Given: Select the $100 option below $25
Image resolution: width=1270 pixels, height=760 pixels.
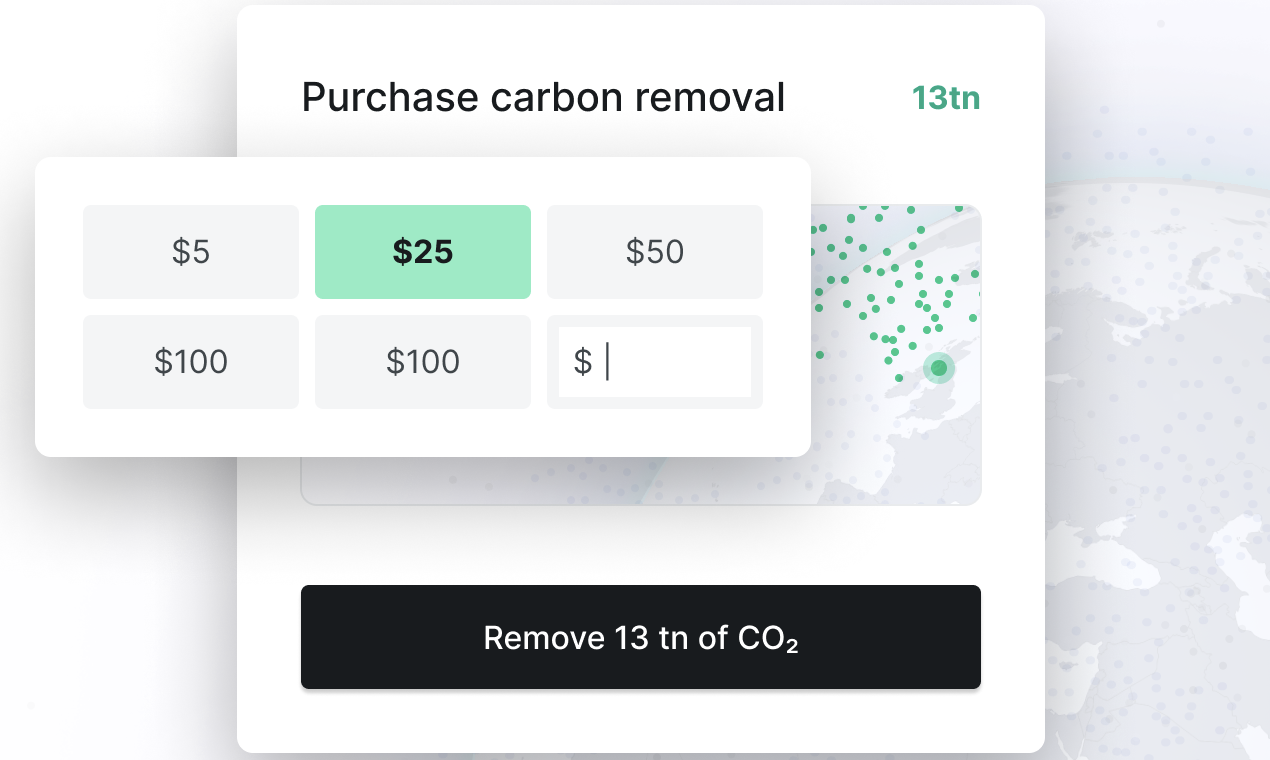Looking at the screenshot, I should (423, 362).
